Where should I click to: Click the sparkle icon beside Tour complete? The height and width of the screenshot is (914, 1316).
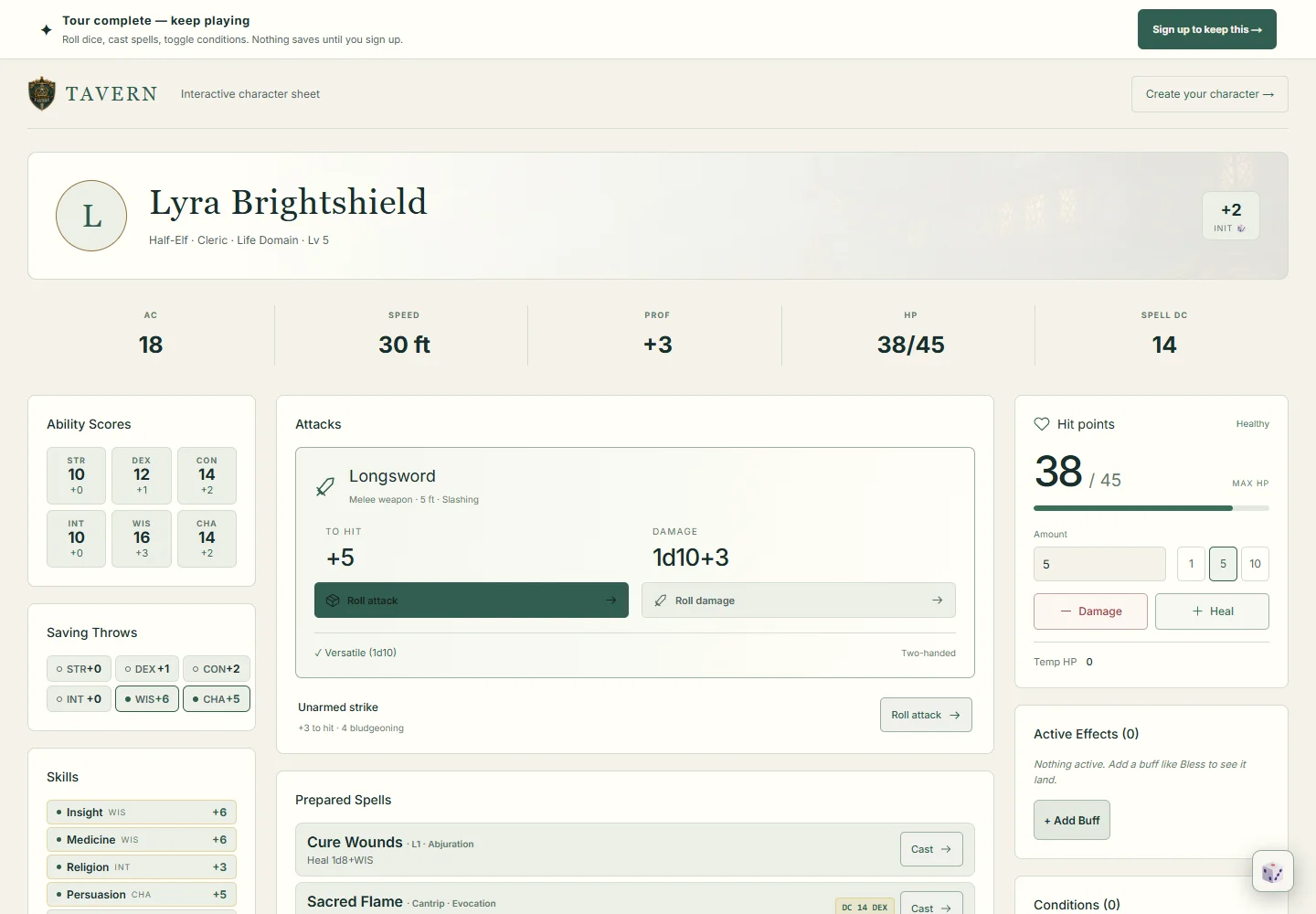pos(47,29)
